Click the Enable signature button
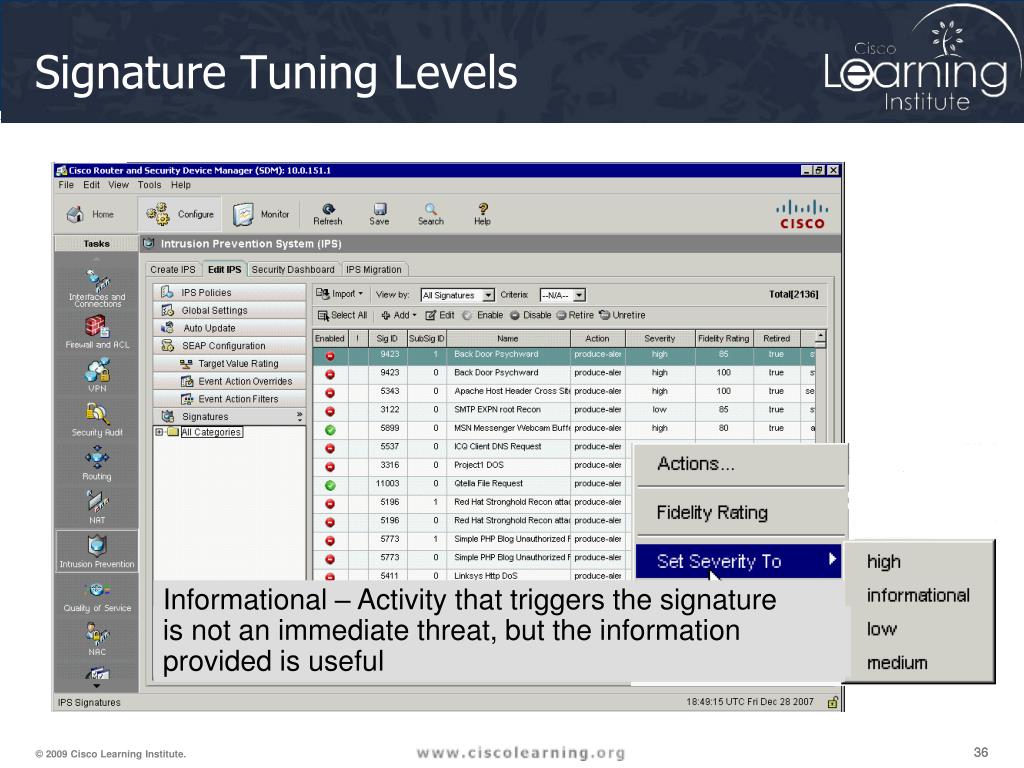The width and height of the screenshot is (1024, 768). click(483, 315)
